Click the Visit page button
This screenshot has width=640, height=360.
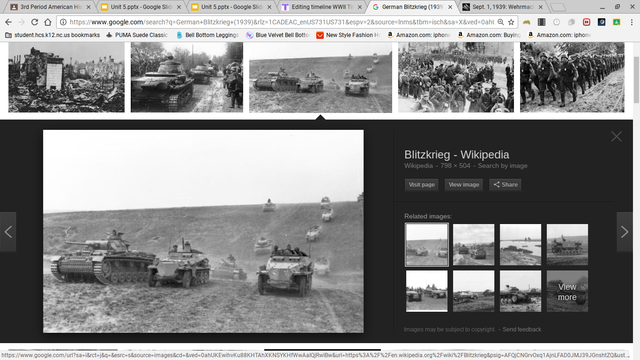coord(422,184)
